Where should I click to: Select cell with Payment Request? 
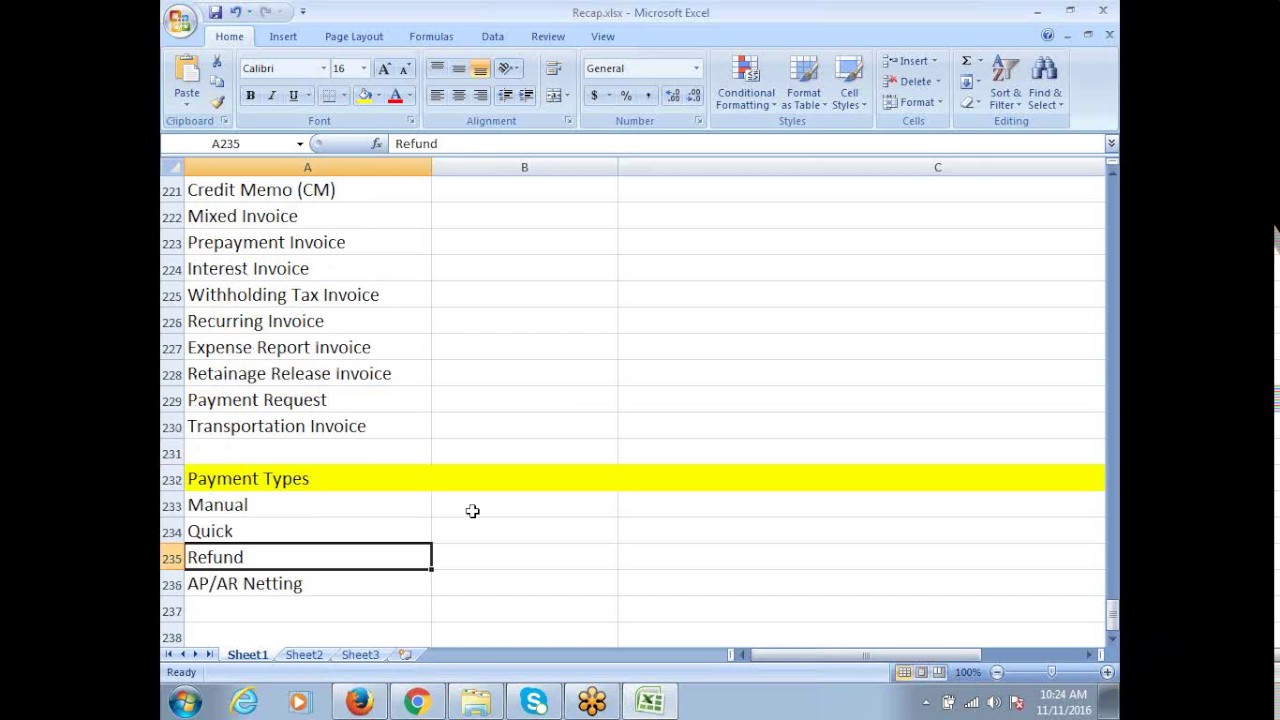click(x=308, y=400)
